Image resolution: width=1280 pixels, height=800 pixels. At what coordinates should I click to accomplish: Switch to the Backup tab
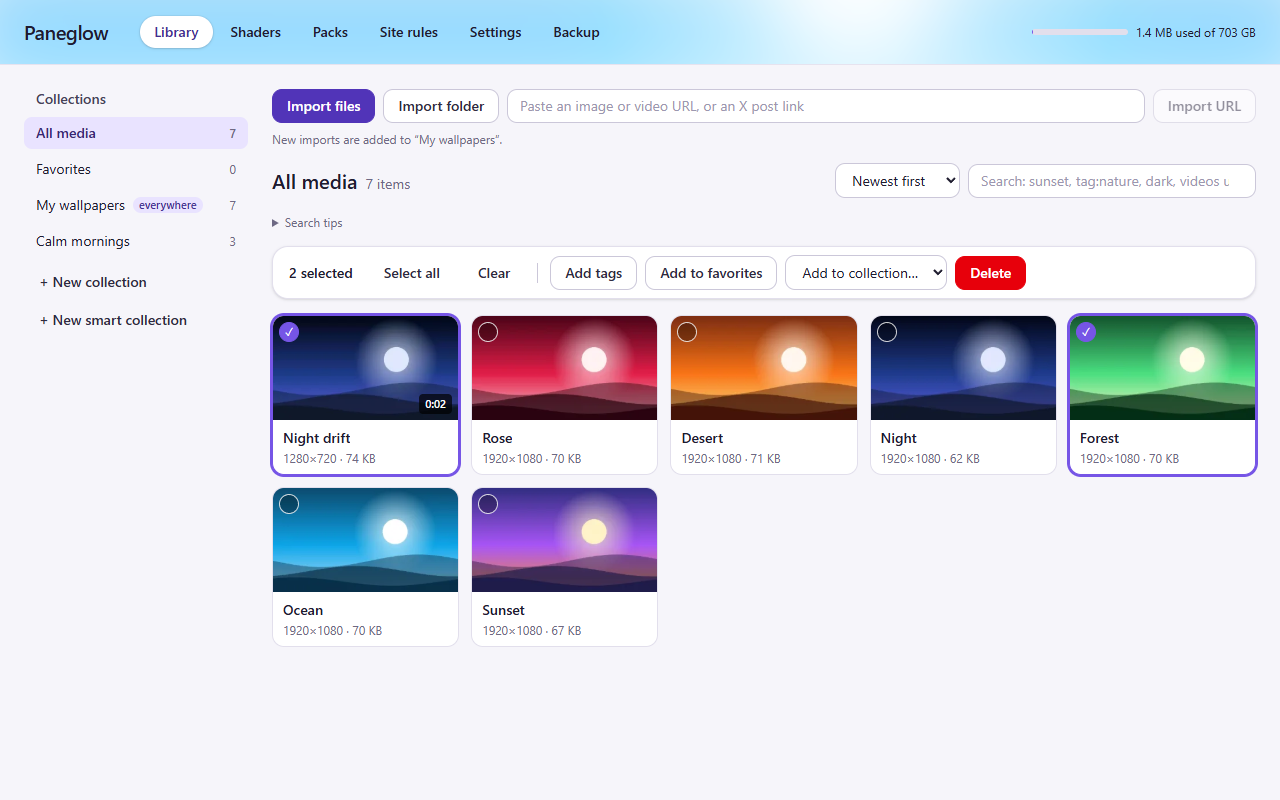coord(576,32)
